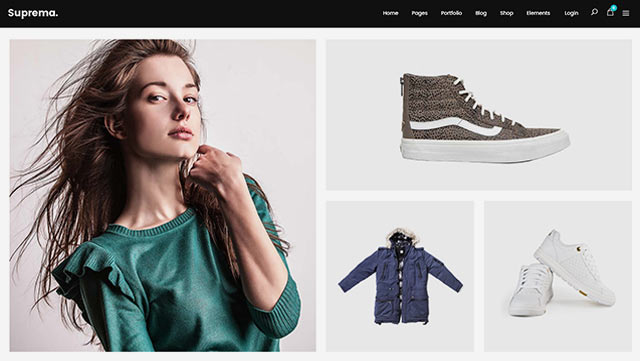Expand the Portfolio menu
This screenshot has height=361, width=640.
pyautogui.click(x=451, y=13)
